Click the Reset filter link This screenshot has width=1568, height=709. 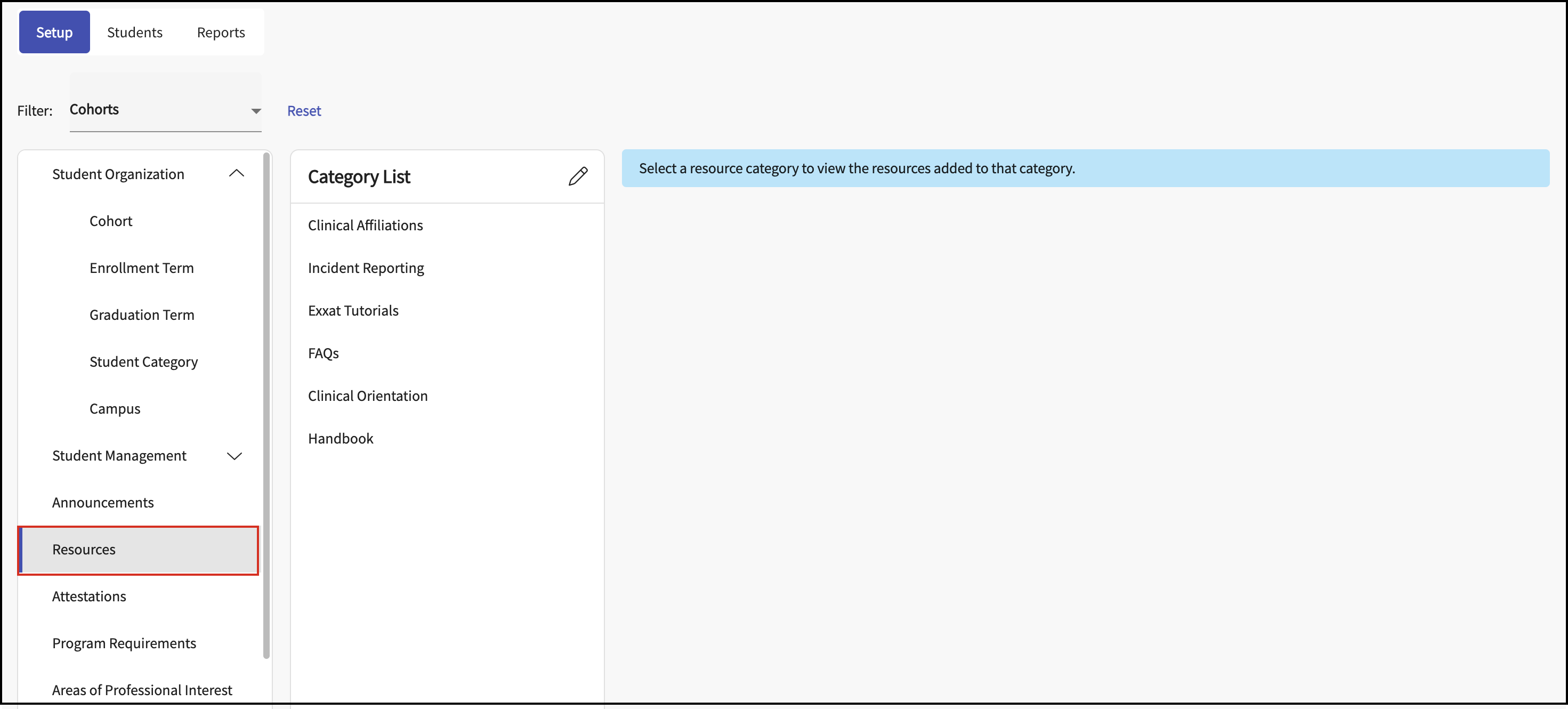click(x=304, y=111)
